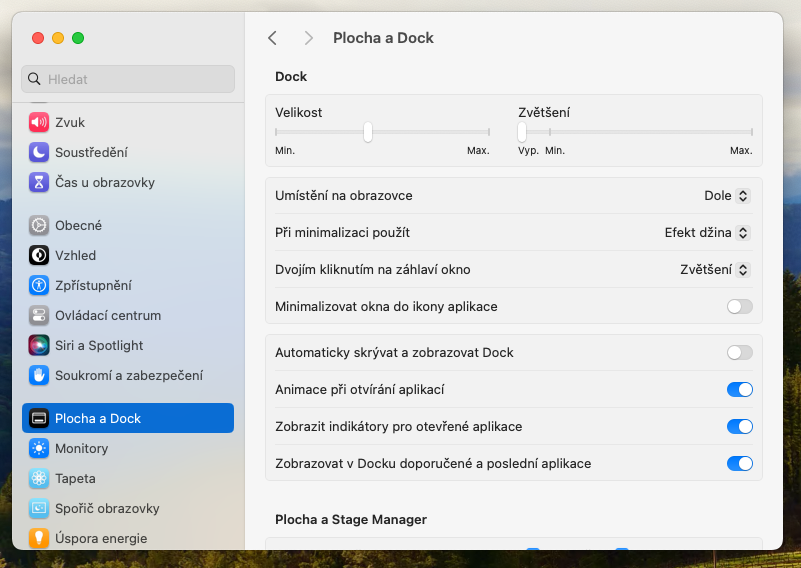Click the Siri a Spotlight icon
801x568 pixels.
pos(39,345)
